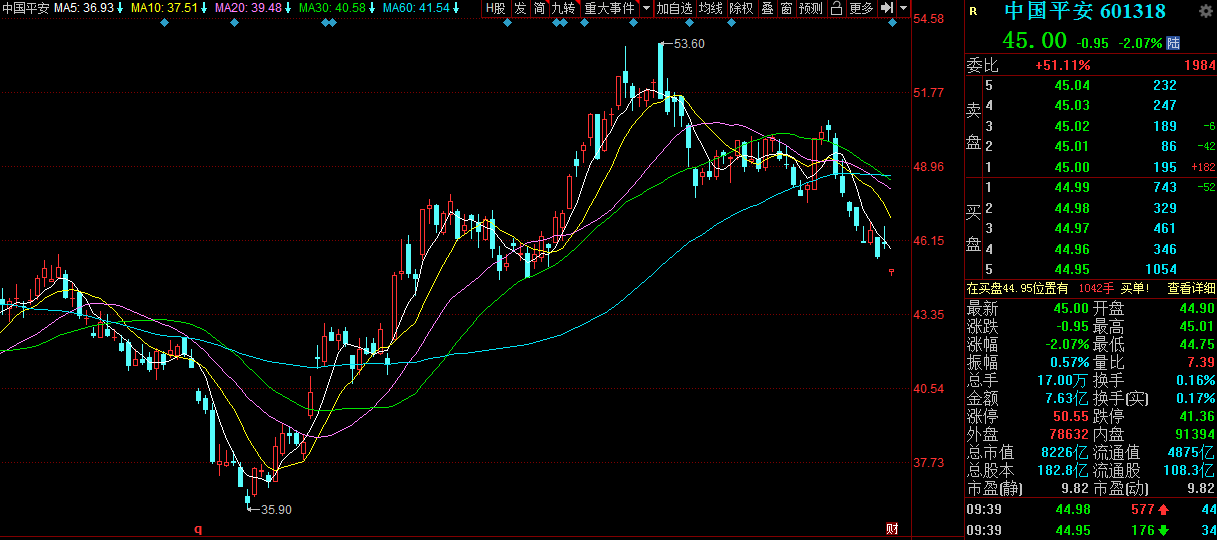The width and height of the screenshot is (1217, 540).
Task: Select buy level 2 price 44.98
Action: [x=1072, y=209]
